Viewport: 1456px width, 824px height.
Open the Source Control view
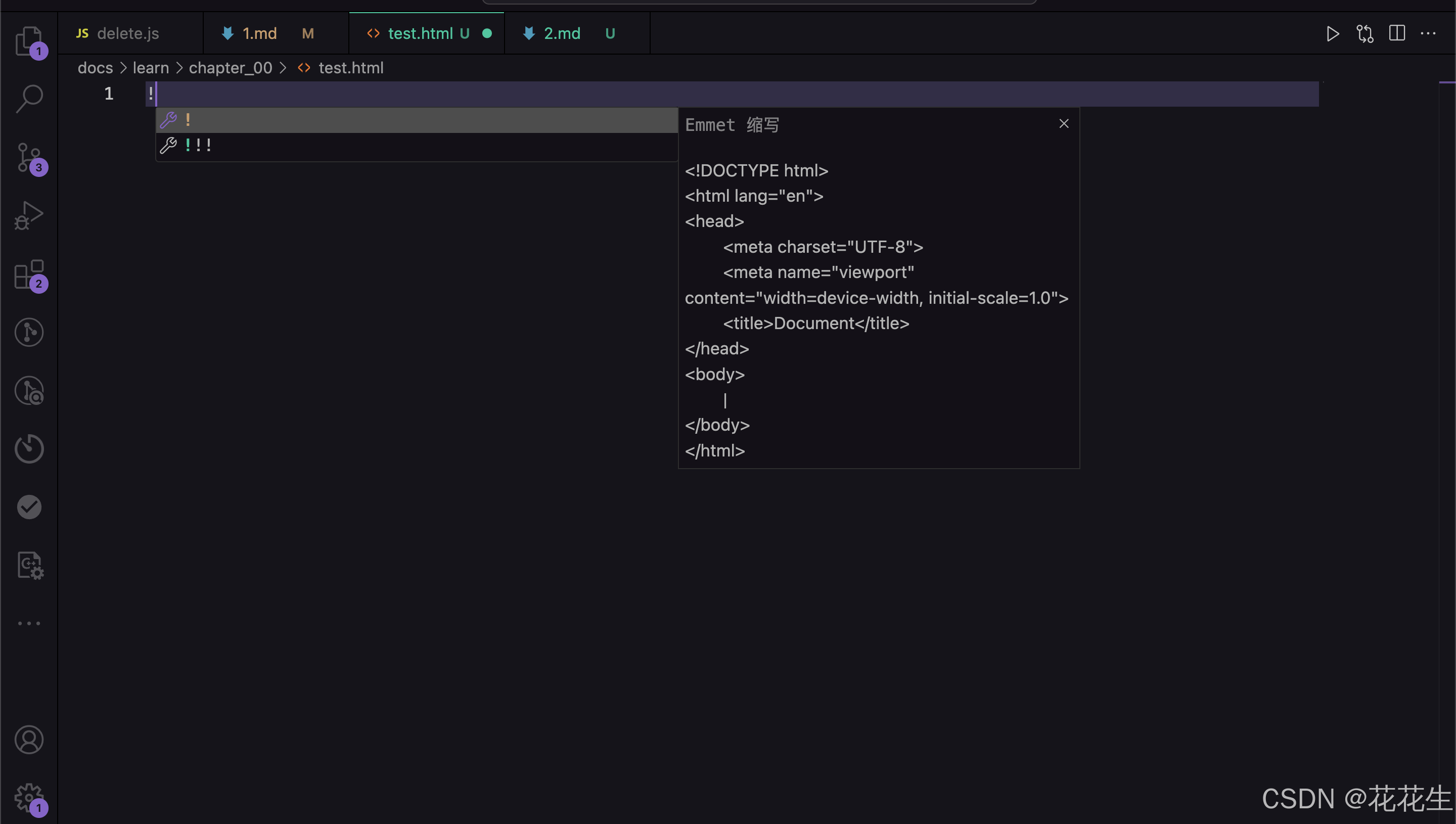point(28,157)
